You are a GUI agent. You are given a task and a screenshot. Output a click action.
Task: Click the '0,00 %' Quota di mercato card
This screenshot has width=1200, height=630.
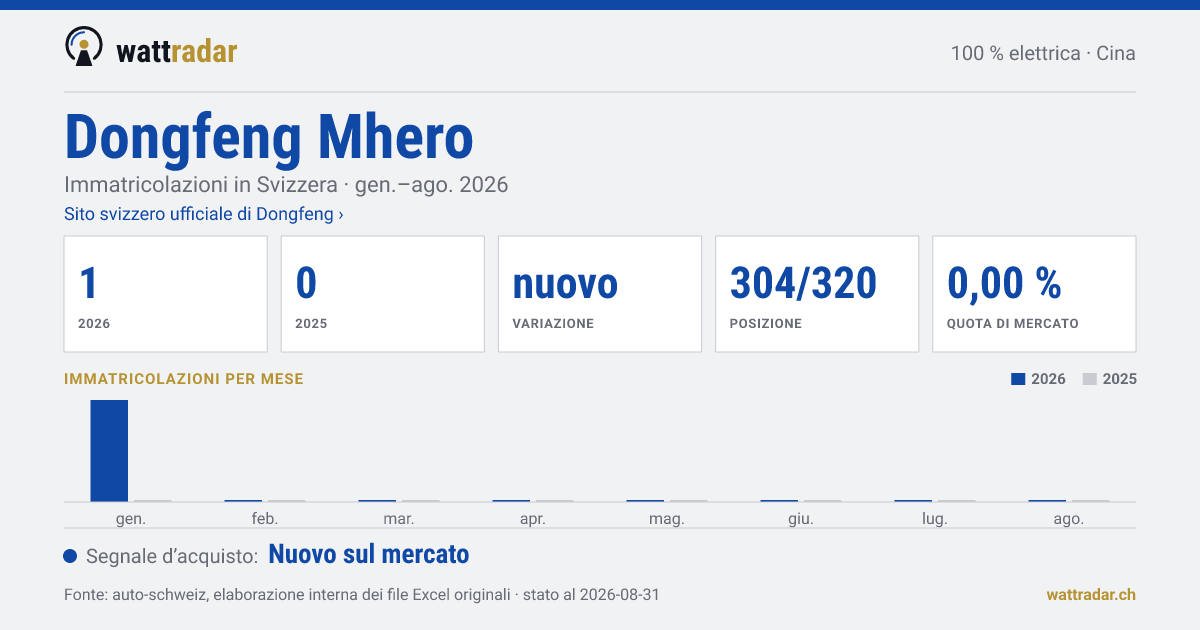pyautogui.click(x=1034, y=294)
